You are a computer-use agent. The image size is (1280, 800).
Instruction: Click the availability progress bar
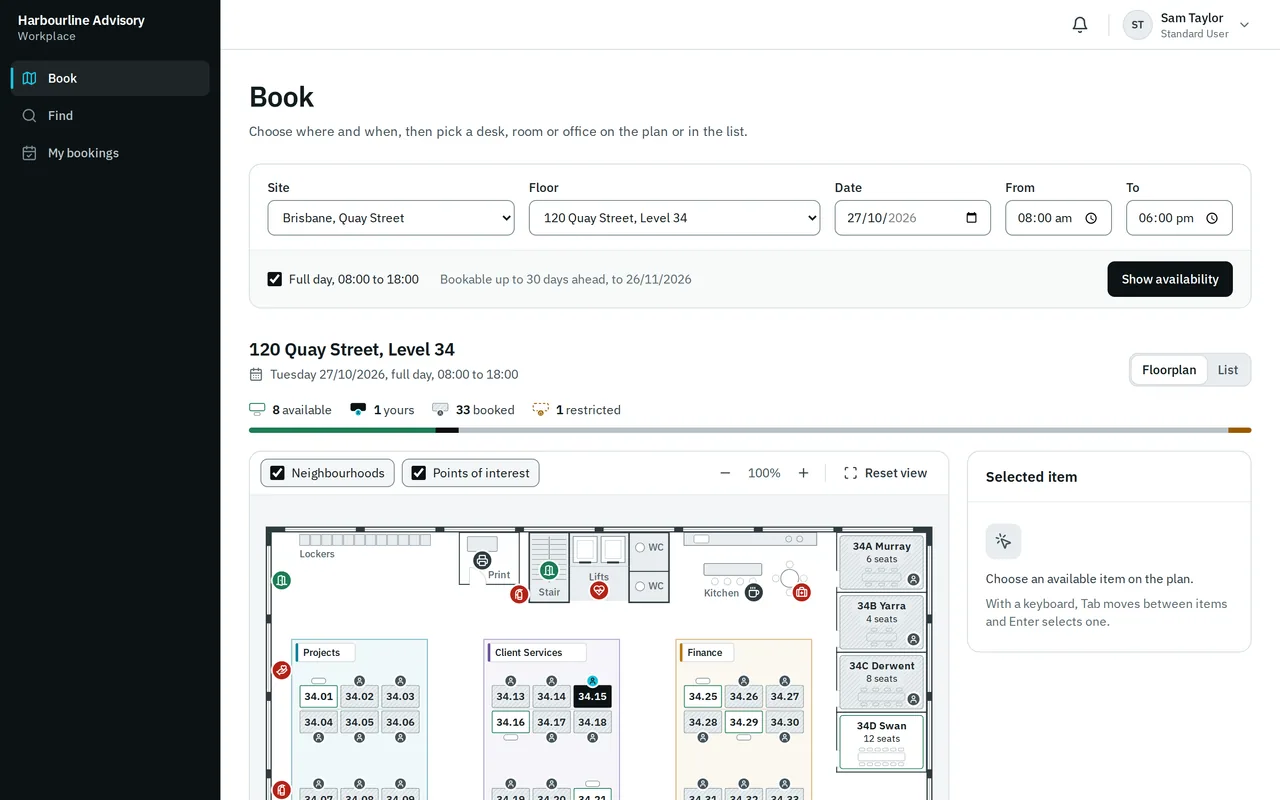coord(750,430)
